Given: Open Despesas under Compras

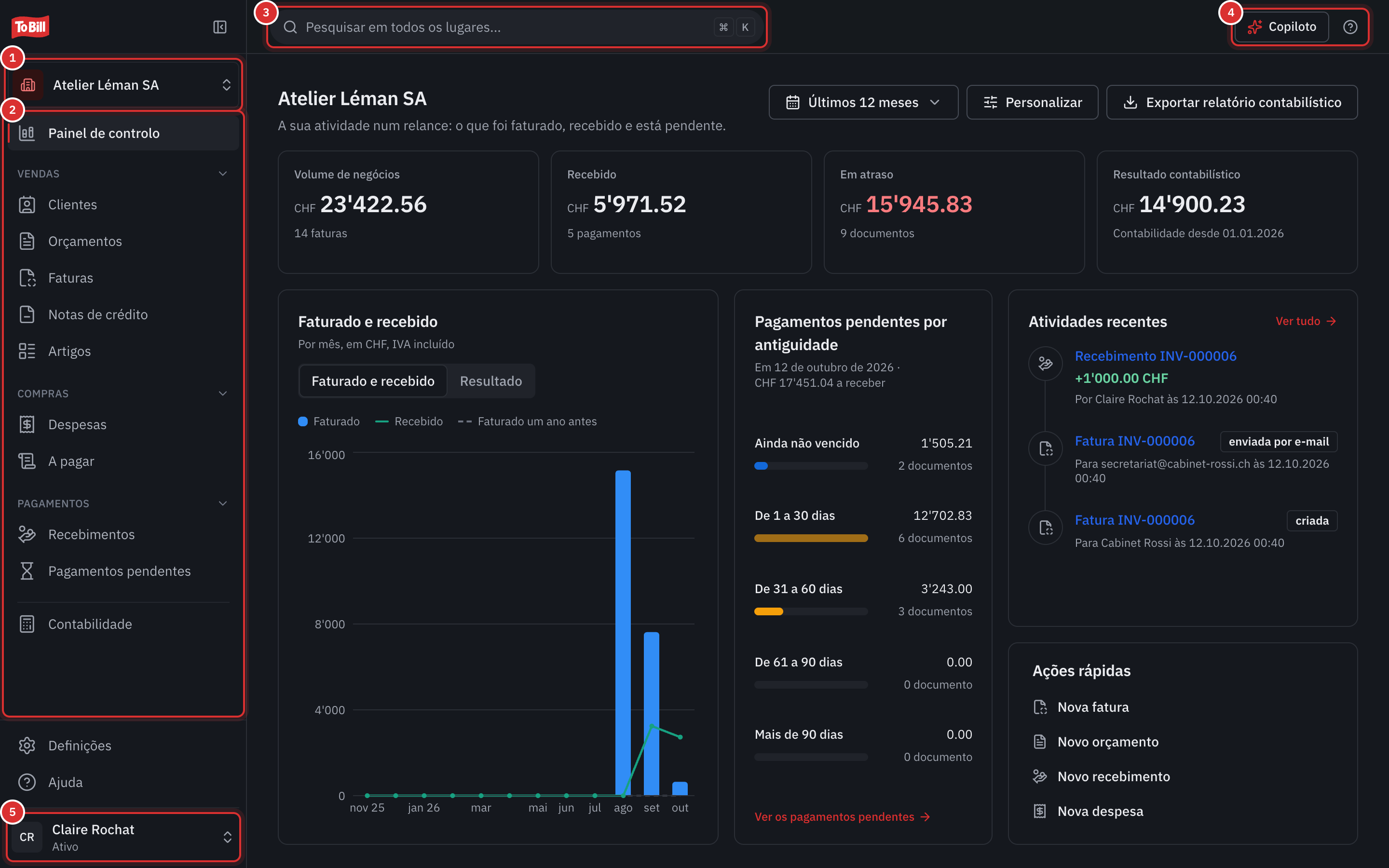Looking at the screenshot, I should (123, 425).
